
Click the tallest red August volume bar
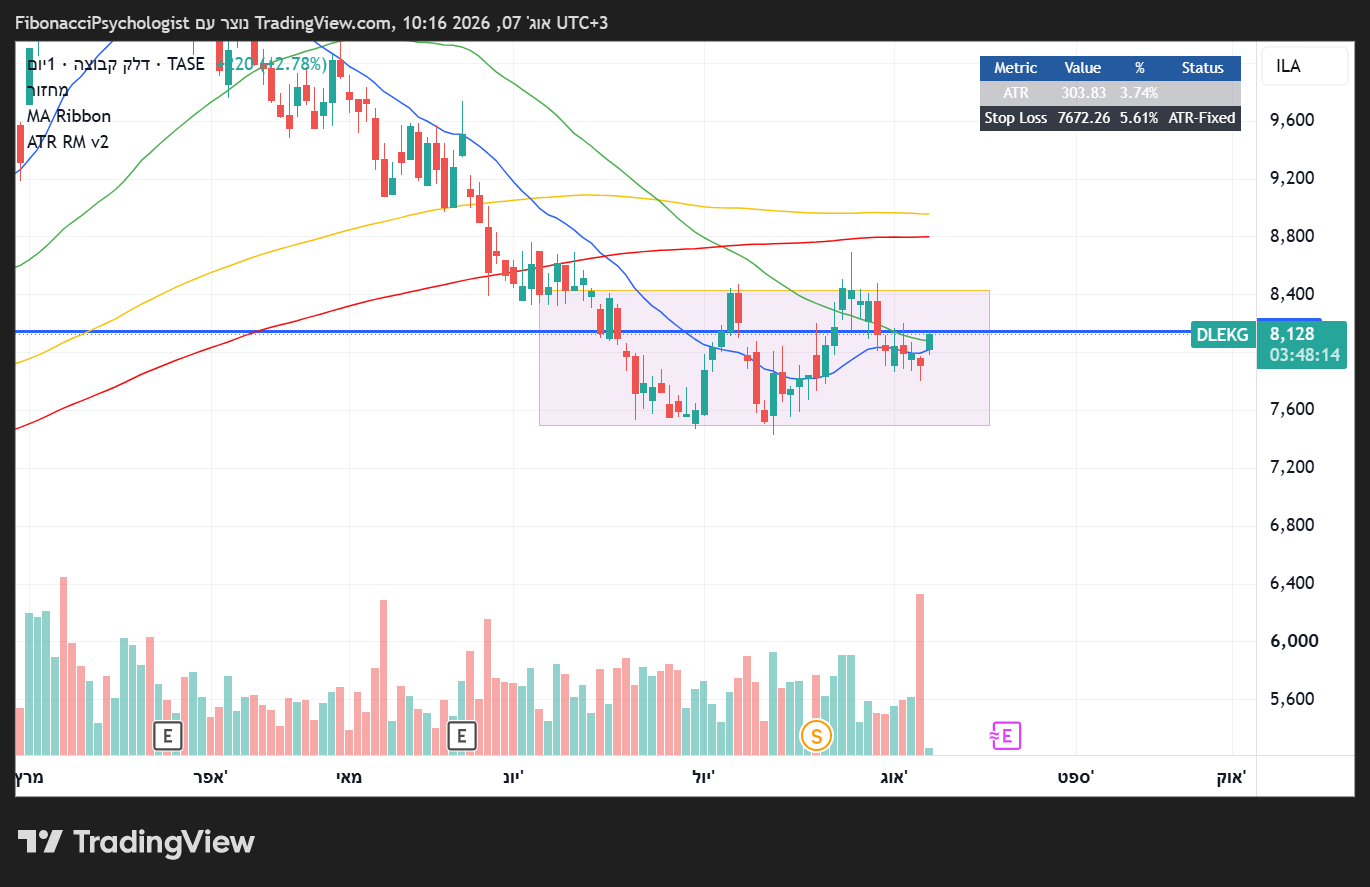920,674
